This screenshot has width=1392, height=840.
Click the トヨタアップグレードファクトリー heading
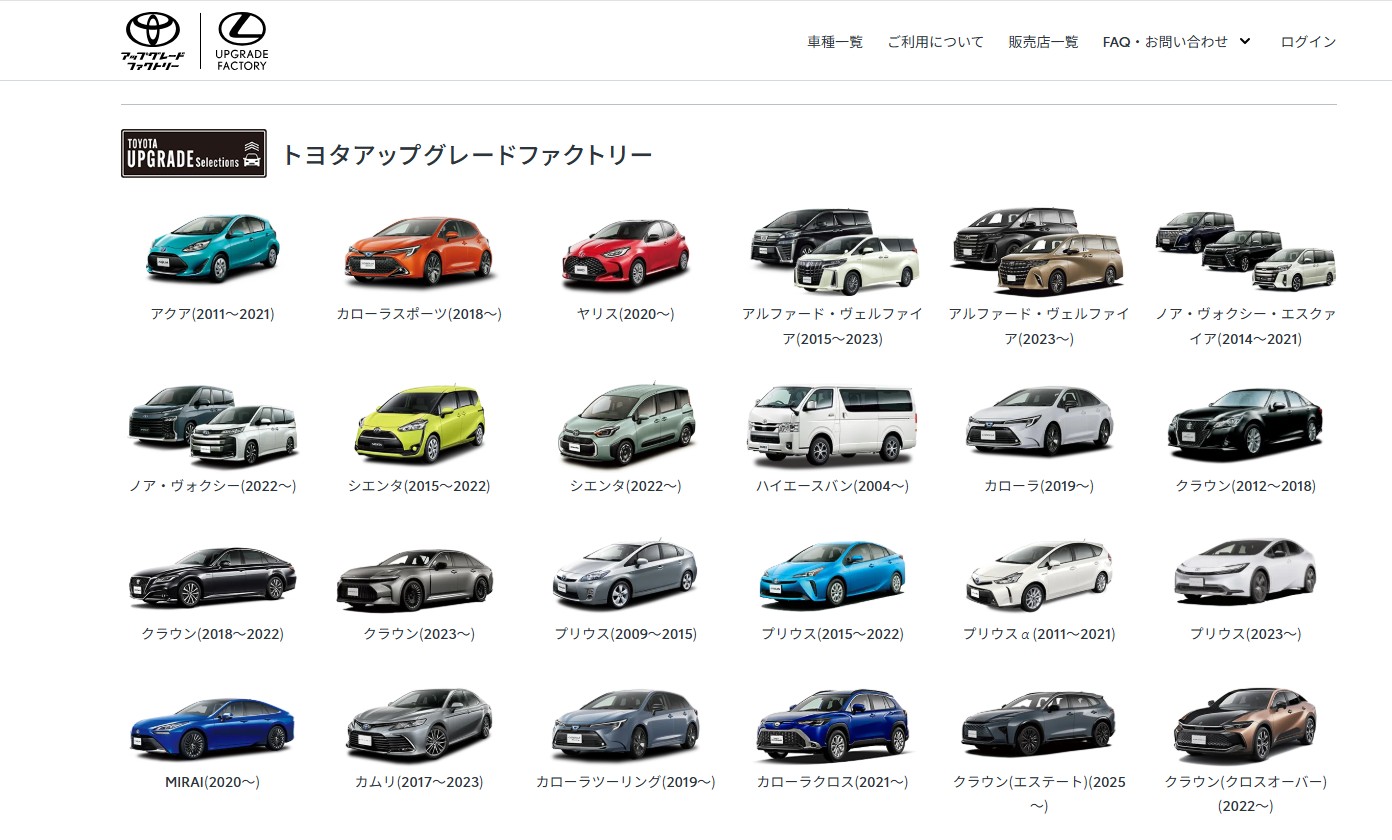click(x=467, y=155)
